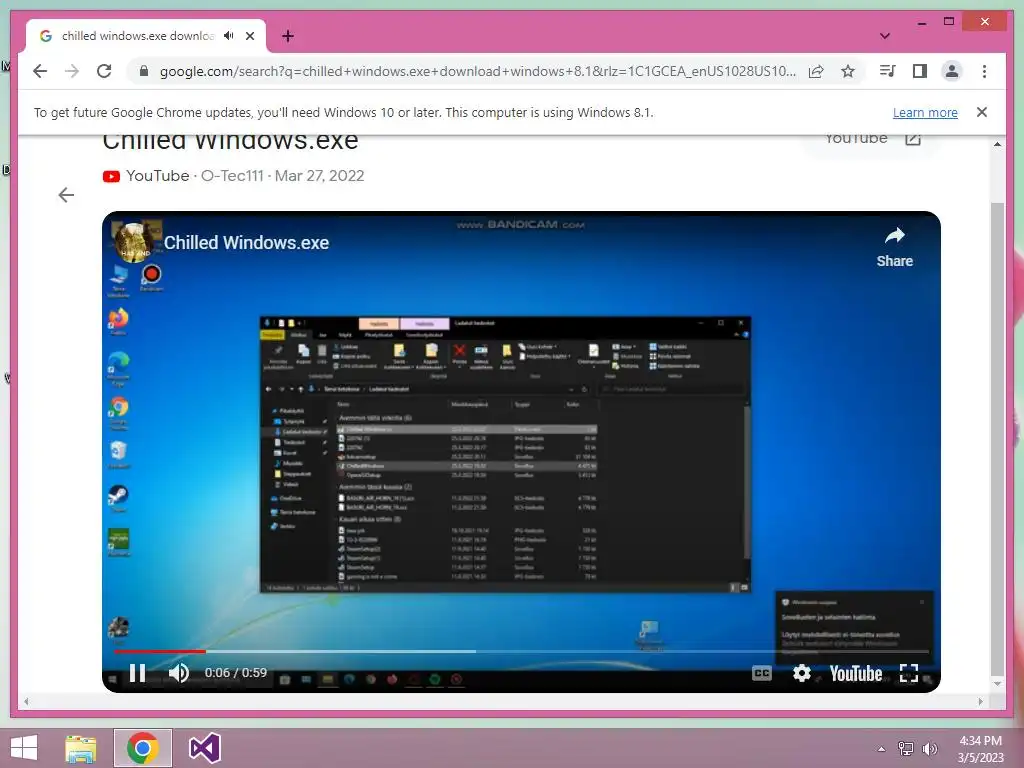Image resolution: width=1024 pixels, height=768 pixels.
Task: Show hidden system tray icons
Action: (x=881, y=749)
